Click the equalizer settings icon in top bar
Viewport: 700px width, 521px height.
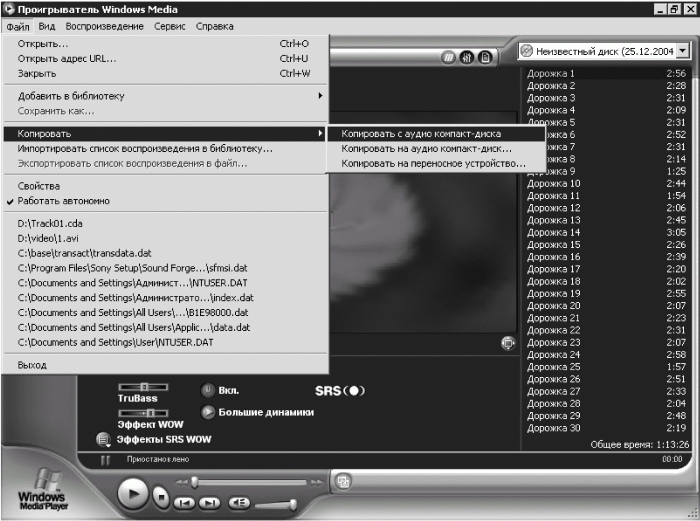pyautogui.click(x=466, y=57)
